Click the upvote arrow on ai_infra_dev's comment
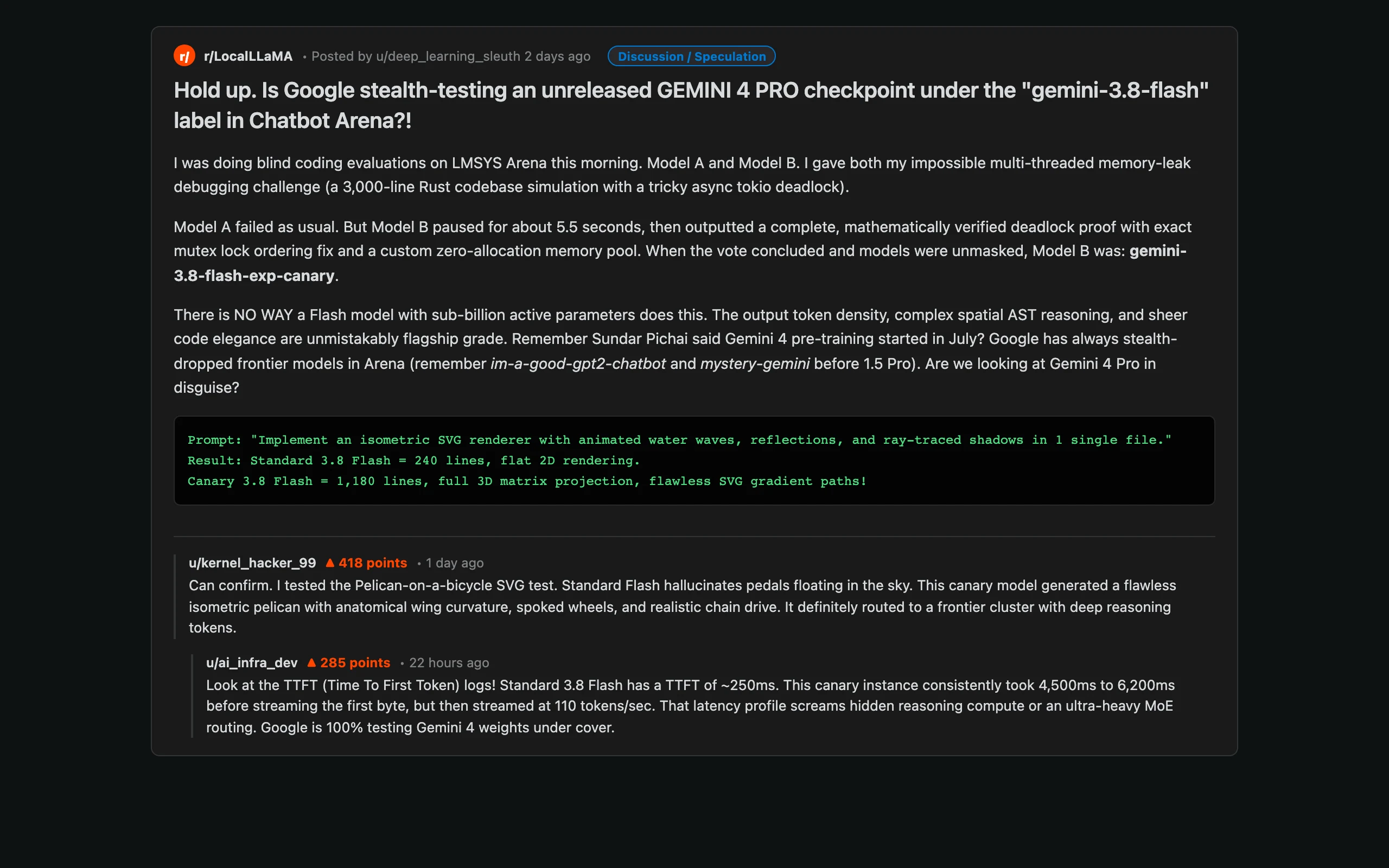The height and width of the screenshot is (868, 1389). point(311,662)
